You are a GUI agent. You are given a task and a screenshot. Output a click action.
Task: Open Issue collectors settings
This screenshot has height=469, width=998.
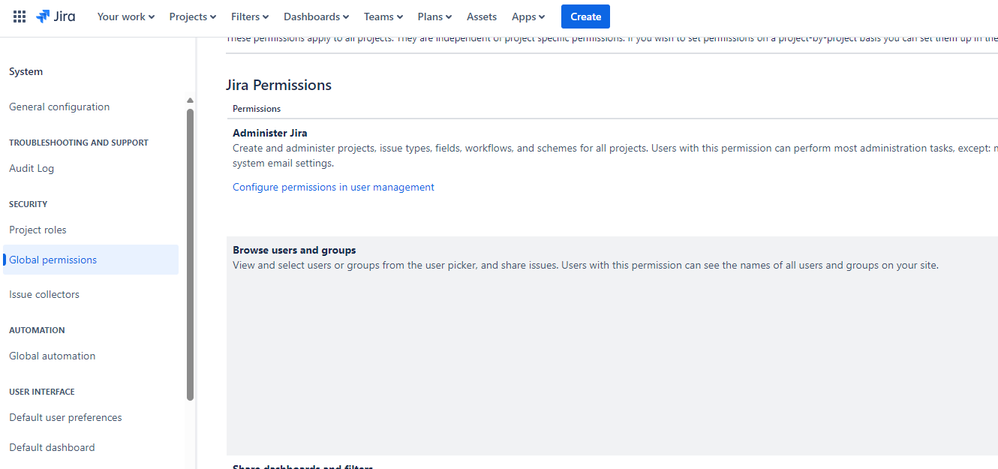(x=44, y=295)
